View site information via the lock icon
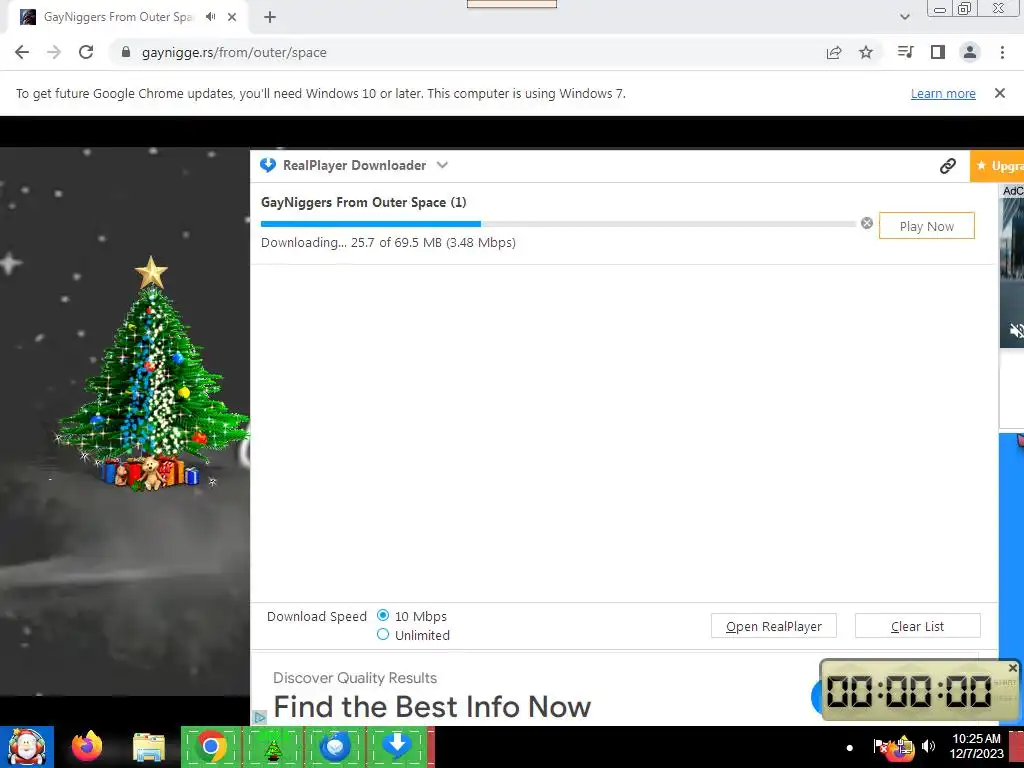The image size is (1024, 768). [126, 52]
